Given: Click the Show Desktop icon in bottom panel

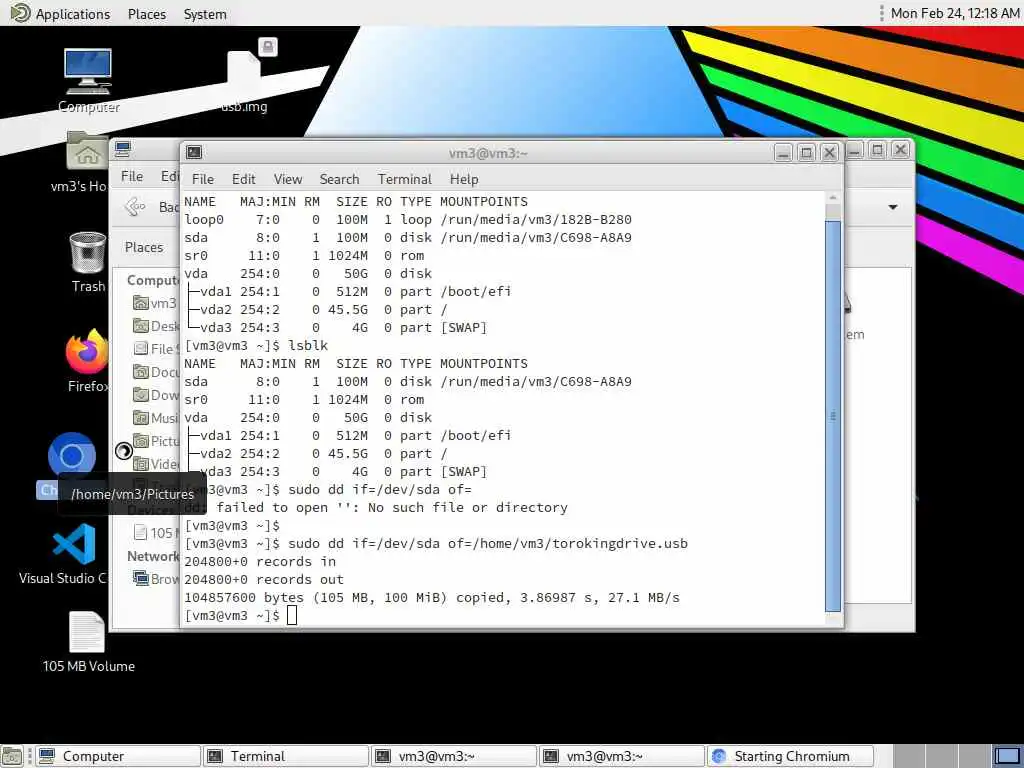Looking at the screenshot, I should coord(12,756).
